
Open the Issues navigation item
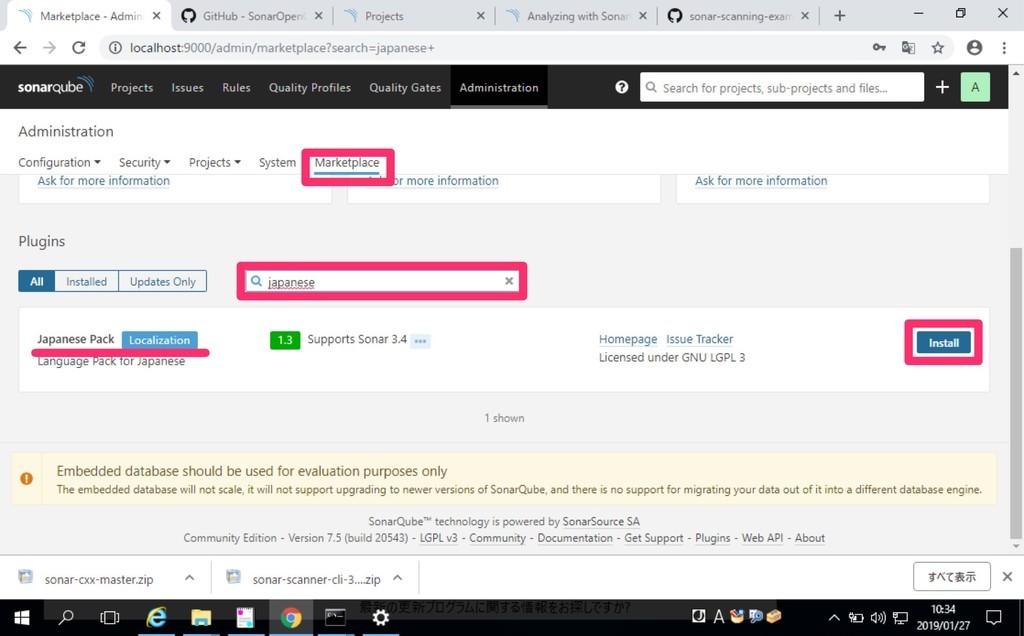[187, 87]
